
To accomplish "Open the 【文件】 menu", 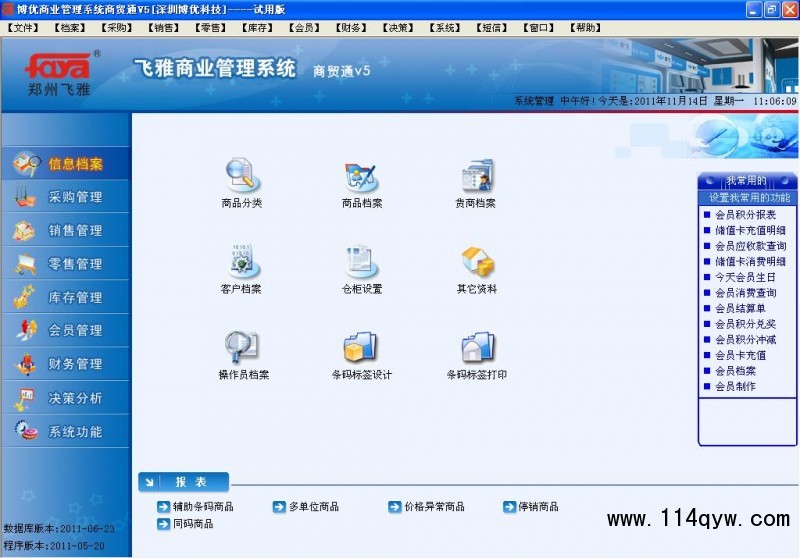I will (x=24, y=28).
